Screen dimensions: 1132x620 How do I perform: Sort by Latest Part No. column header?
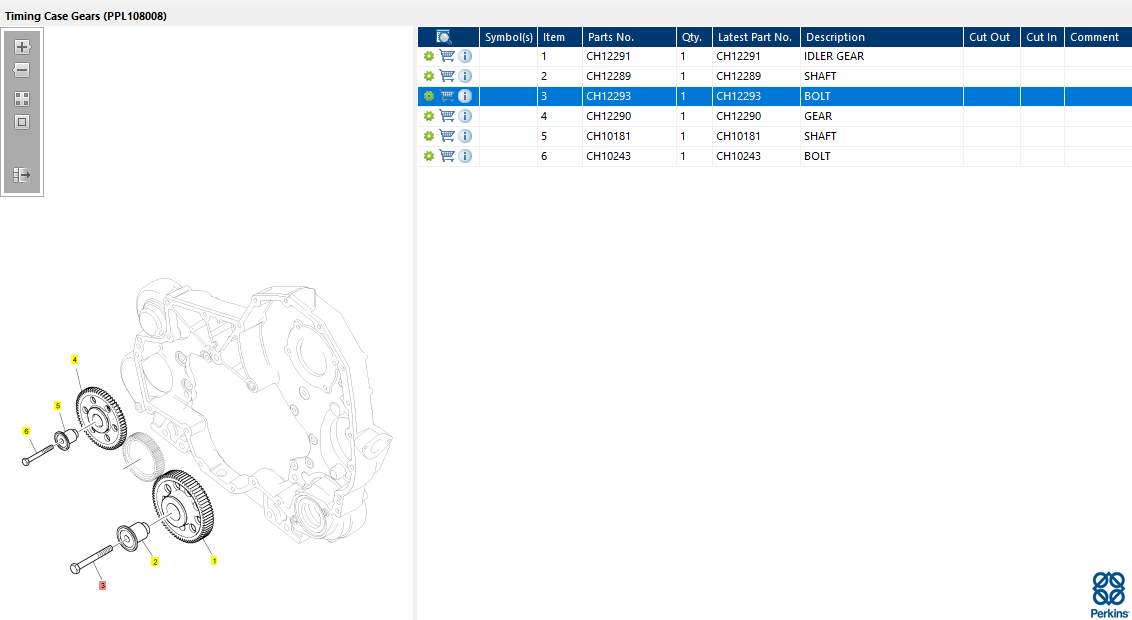click(756, 37)
